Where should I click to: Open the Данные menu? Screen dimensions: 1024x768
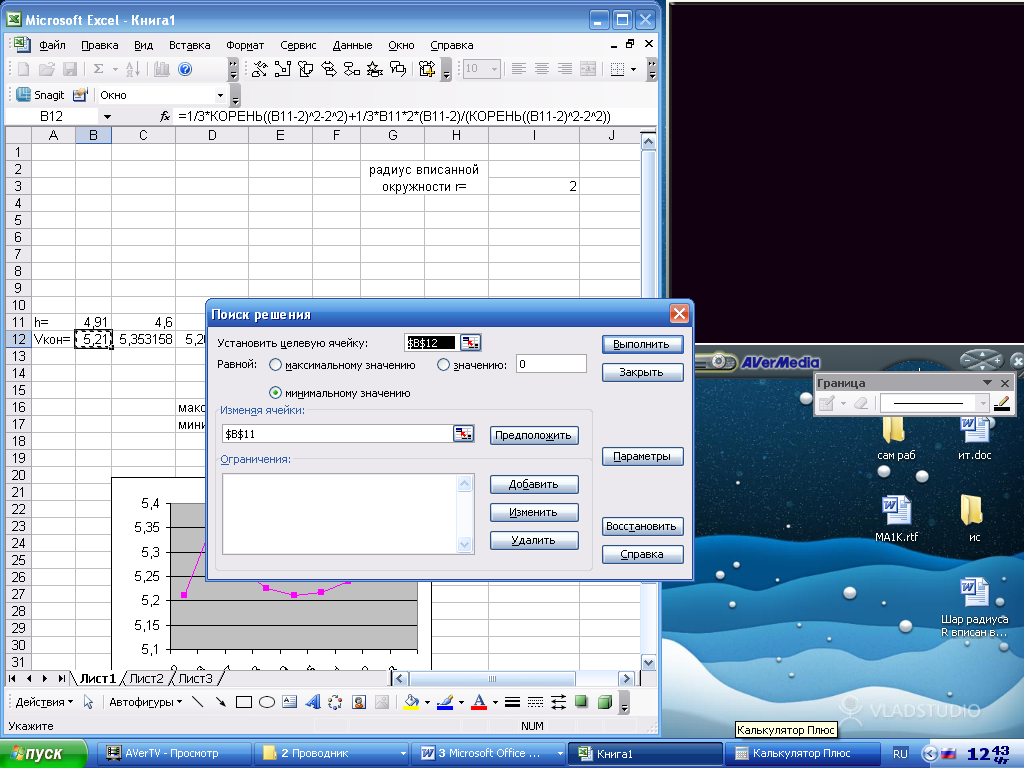coord(352,45)
